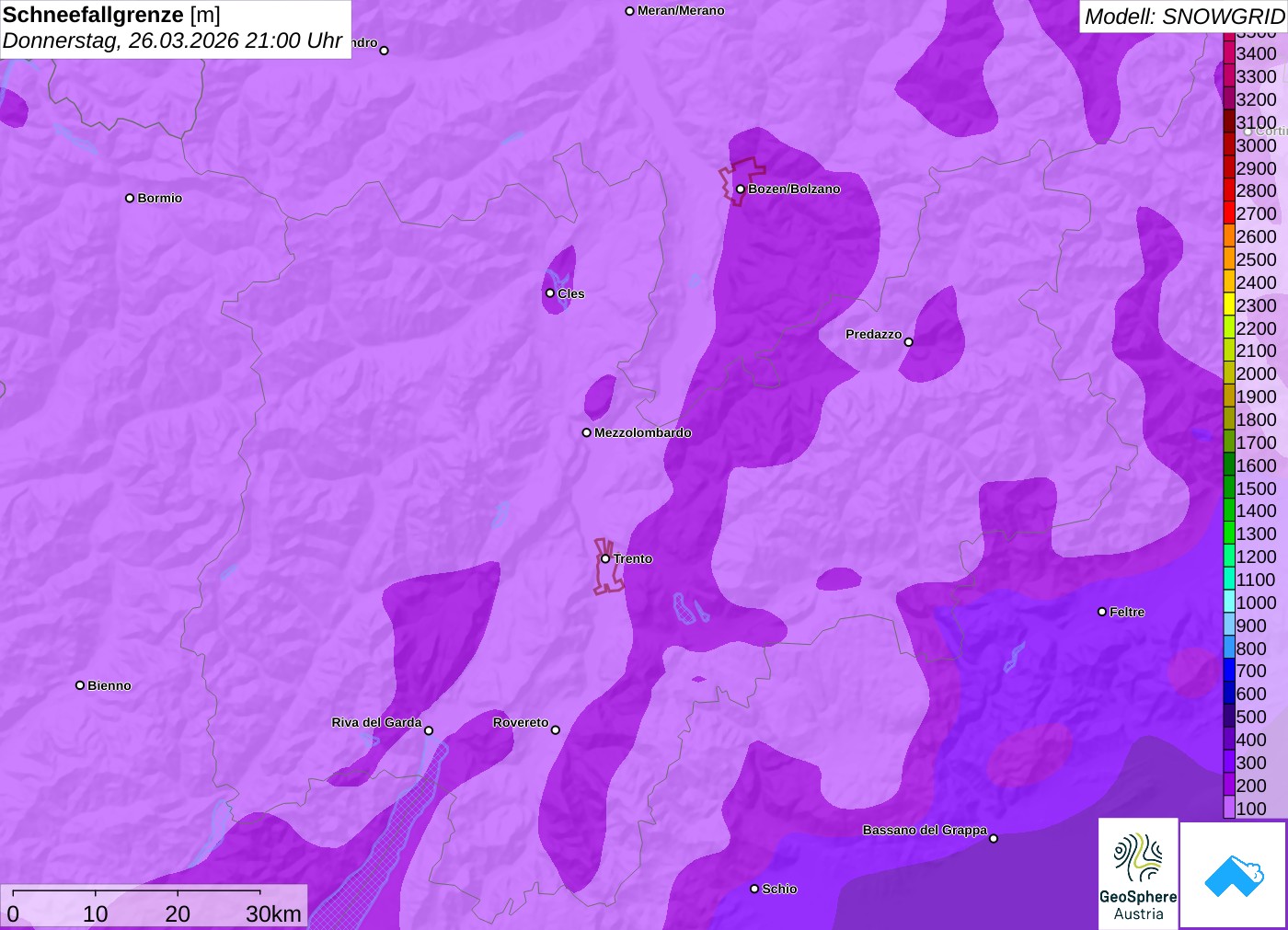
Task: Select the Trento city marker
Action: pos(605,558)
